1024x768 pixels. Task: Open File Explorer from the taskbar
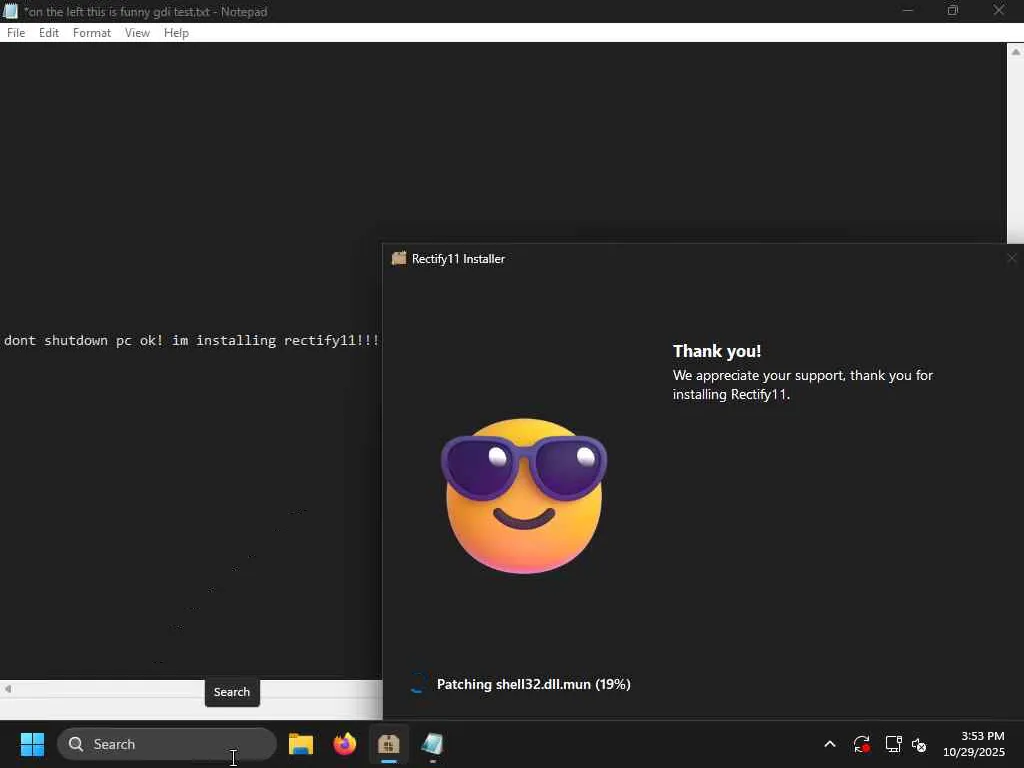point(301,744)
